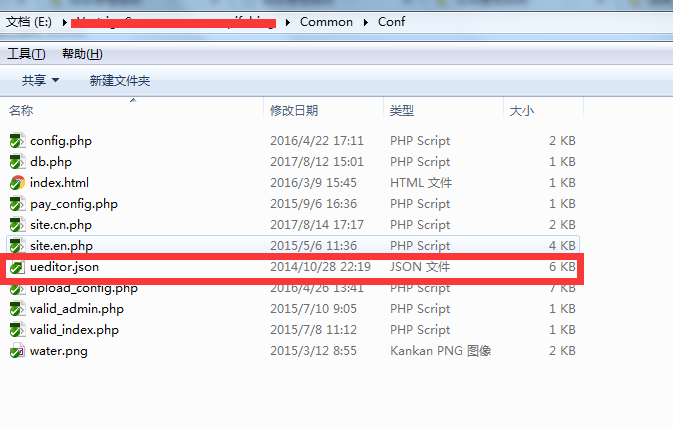Select the upload_config.php file name
This screenshot has width=673, height=428.
coord(84,288)
